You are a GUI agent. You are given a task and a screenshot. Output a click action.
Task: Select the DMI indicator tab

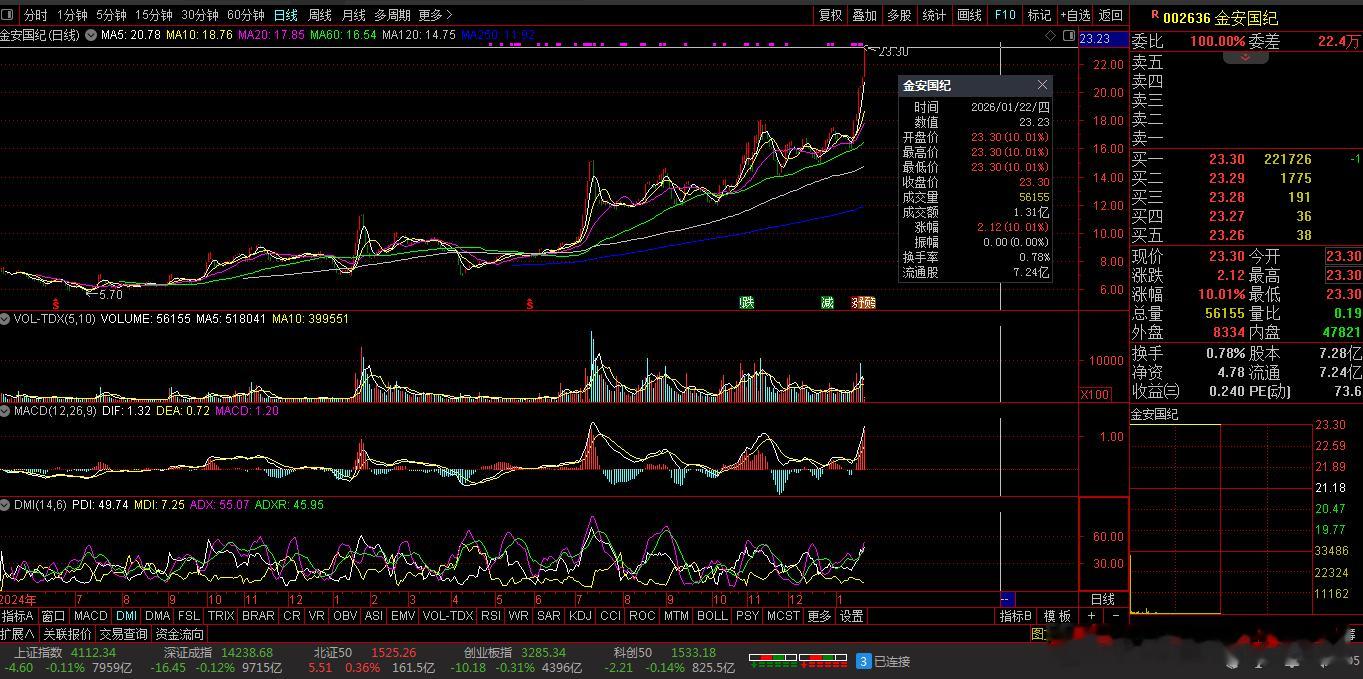(126, 616)
